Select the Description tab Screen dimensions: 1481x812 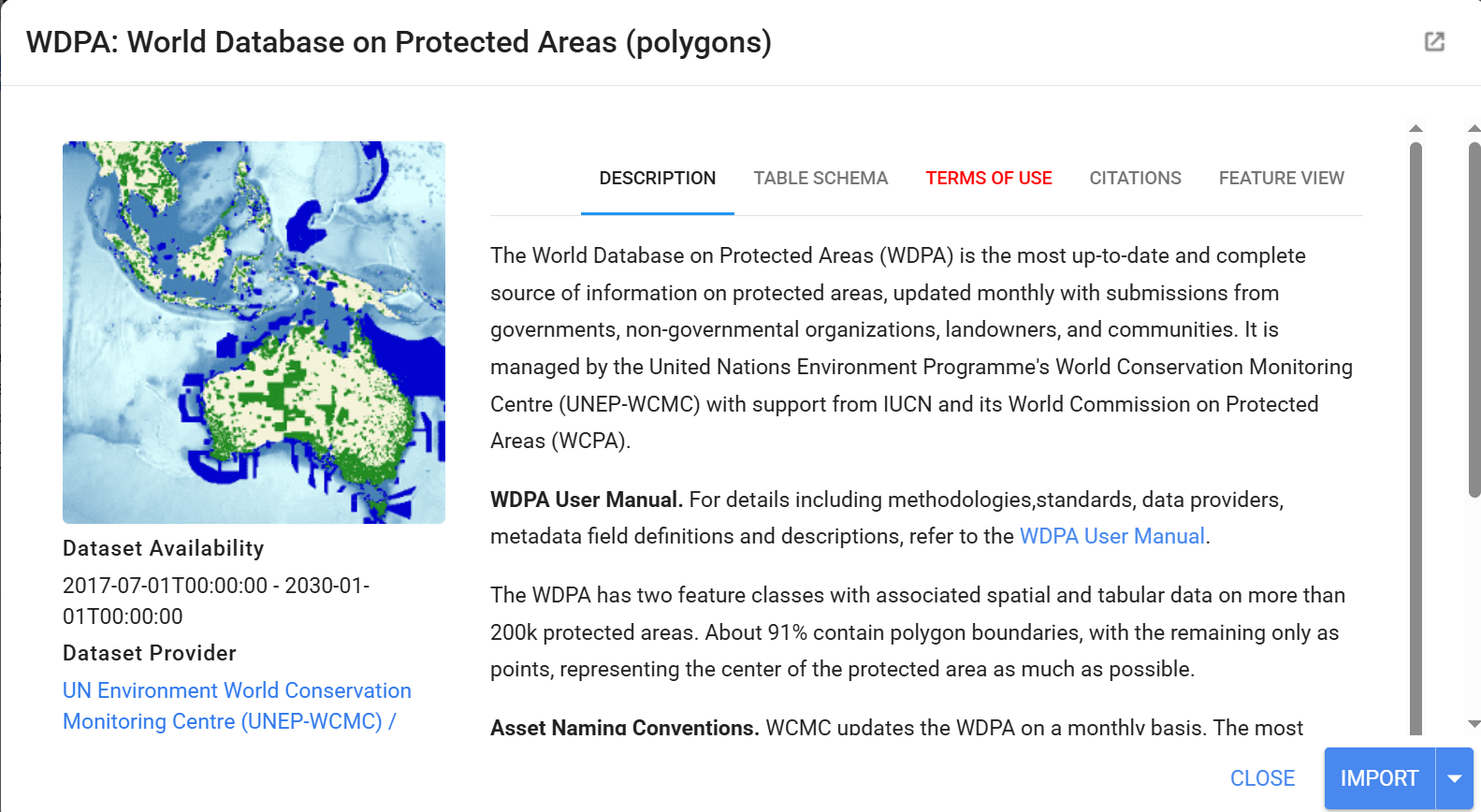coord(657,178)
